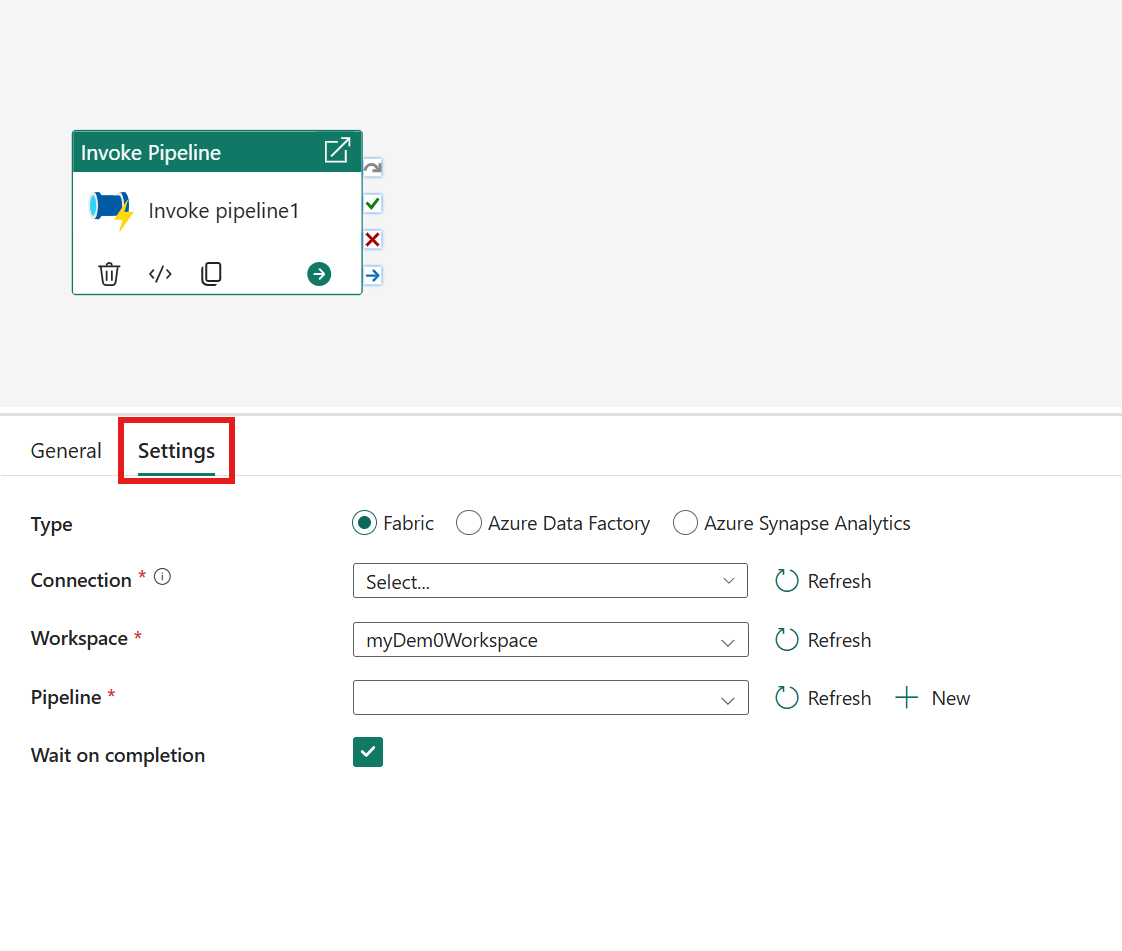Open the invoked pipeline via external-link icon

(x=337, y=151)
